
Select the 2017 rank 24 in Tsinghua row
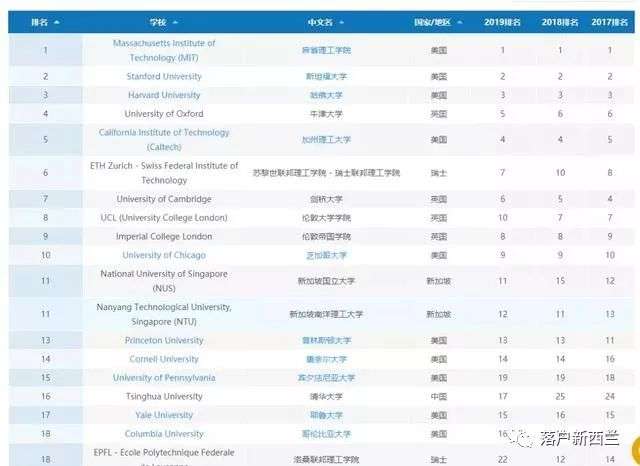[610, 397]
